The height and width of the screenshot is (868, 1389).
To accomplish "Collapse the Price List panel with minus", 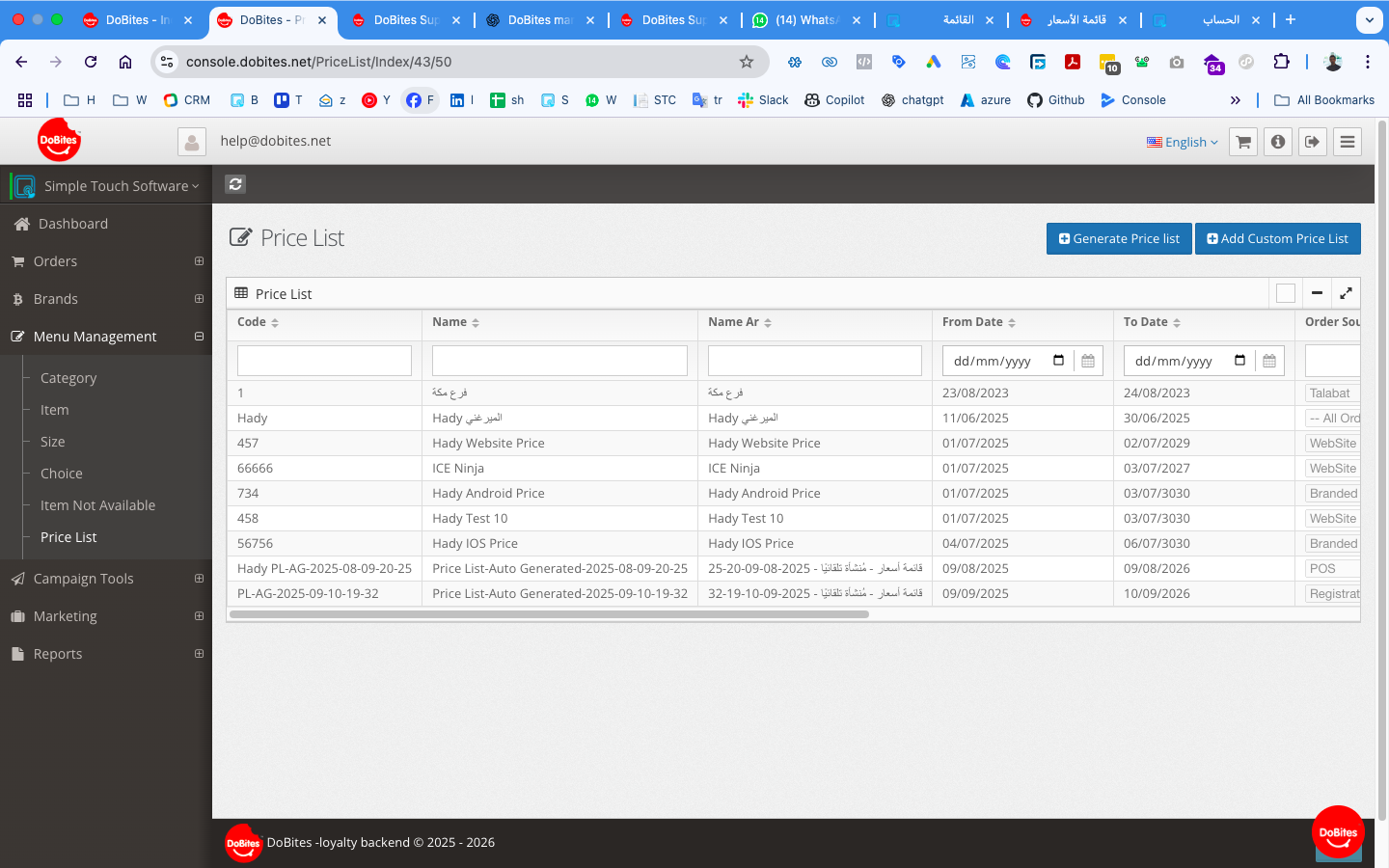I will (x=1317, y=293).
